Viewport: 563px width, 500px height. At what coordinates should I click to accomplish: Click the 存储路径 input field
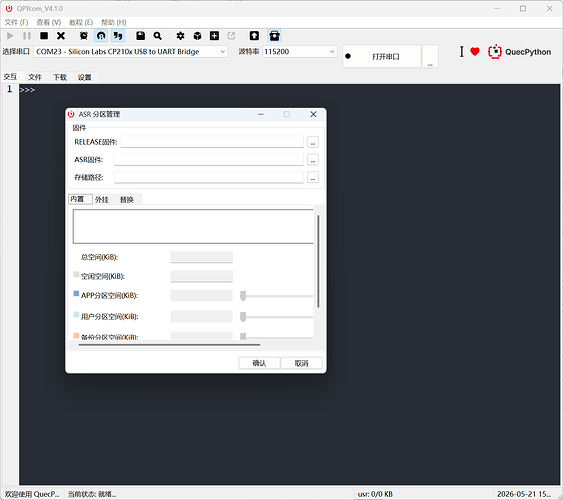[209, 177]
